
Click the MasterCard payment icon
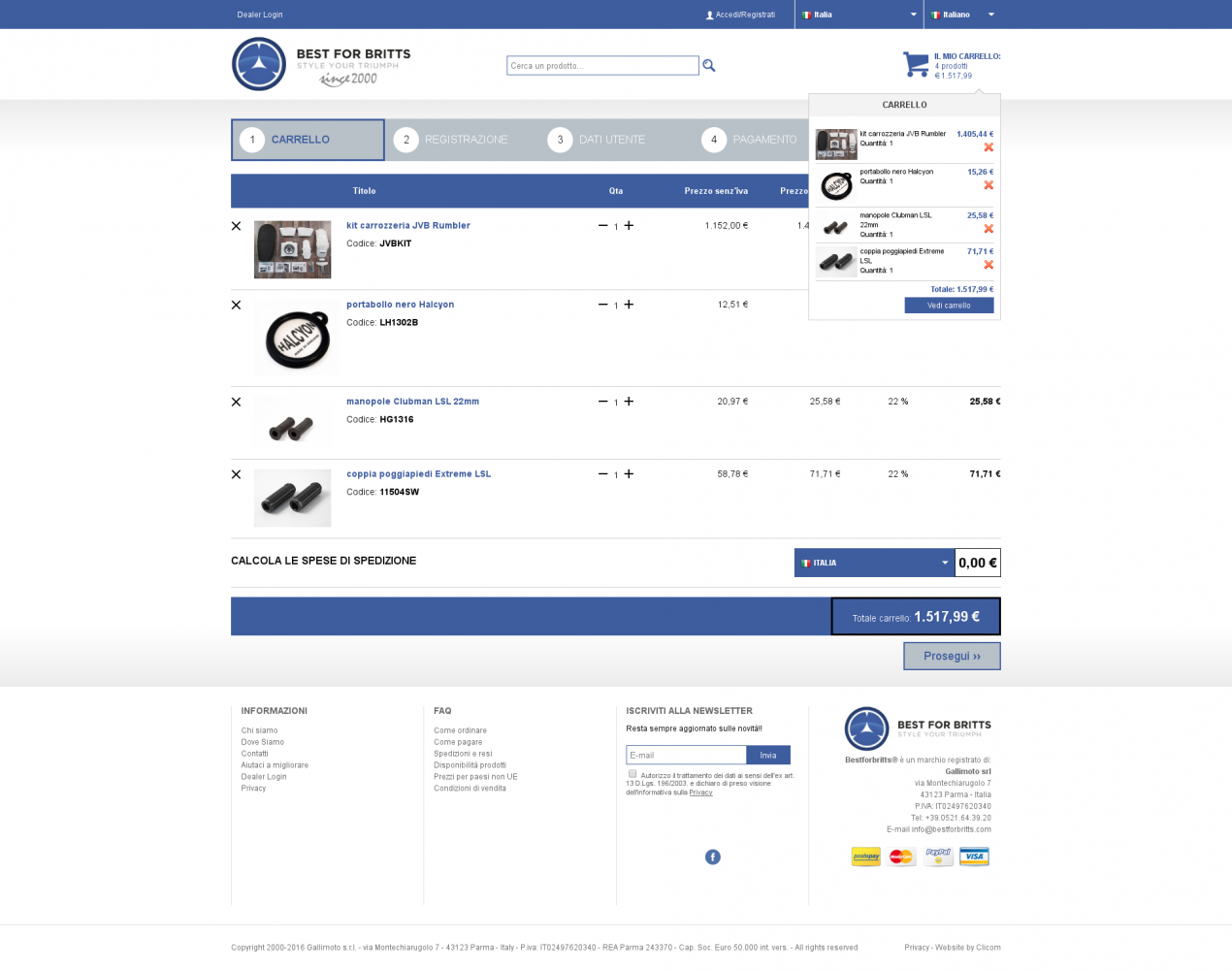click(902, 857)
